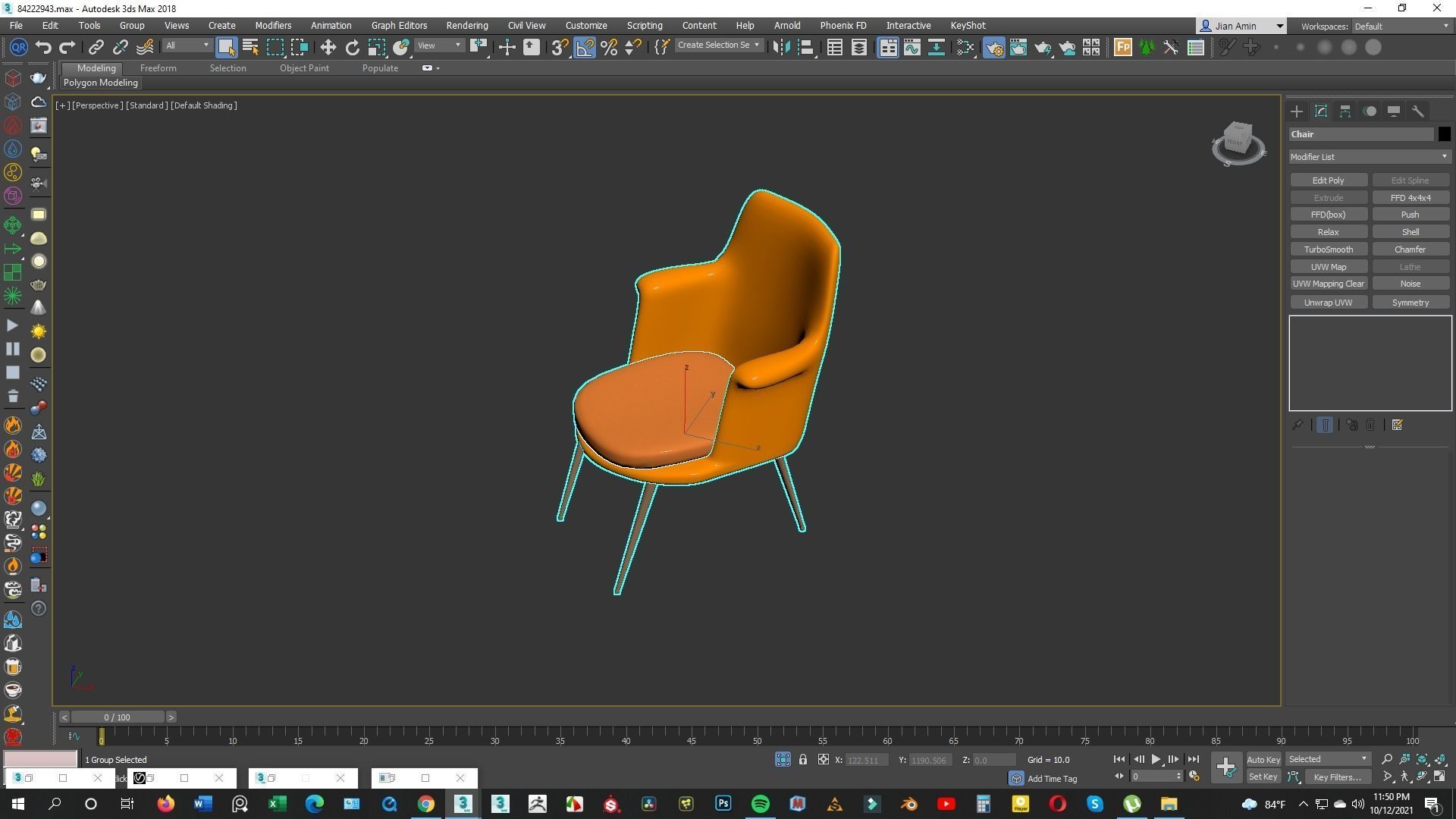The height and width of the screenshot is (819, 1456).
Task: Click the object color swatch
Action: (1444, 134)
